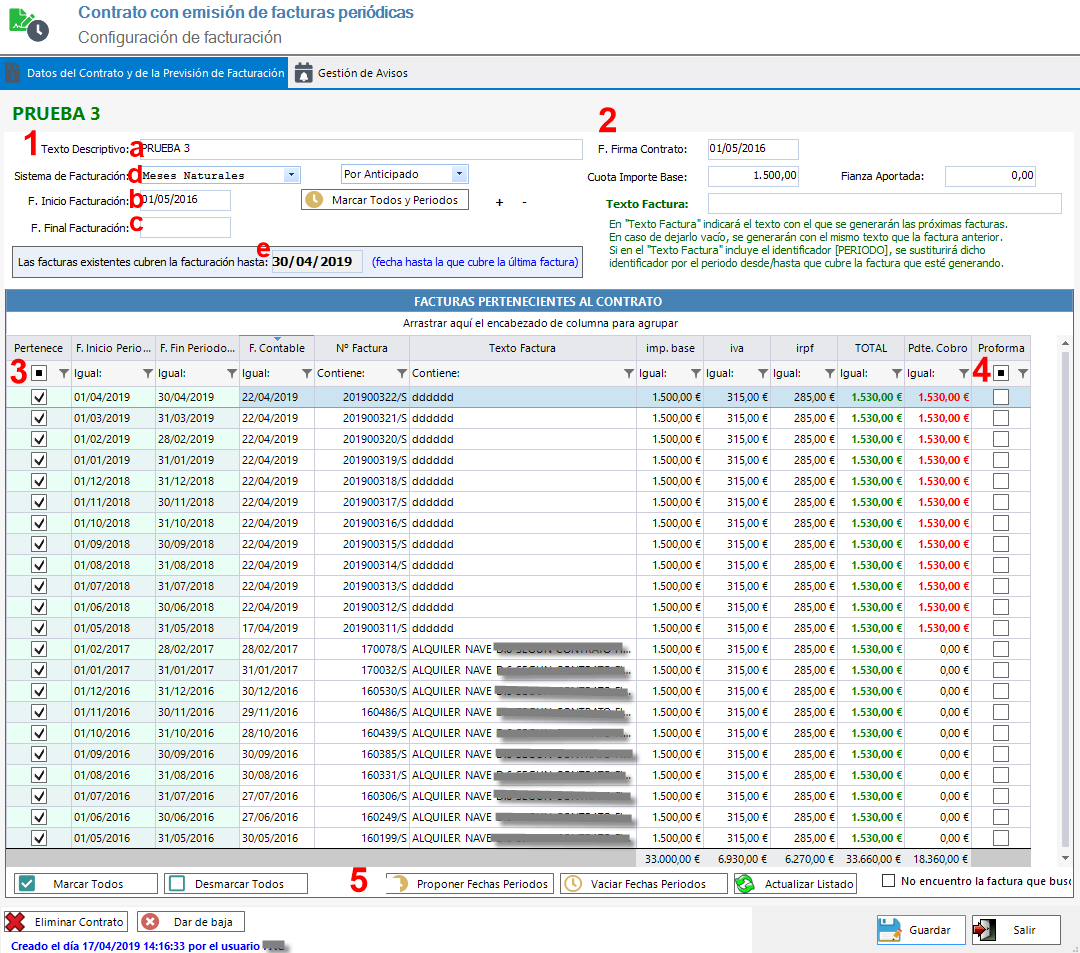Click Vaciar Fechas Periodos button
The width and height of the screenshot is (1080, 953).
pyautogui.click(x=643, y=883)
